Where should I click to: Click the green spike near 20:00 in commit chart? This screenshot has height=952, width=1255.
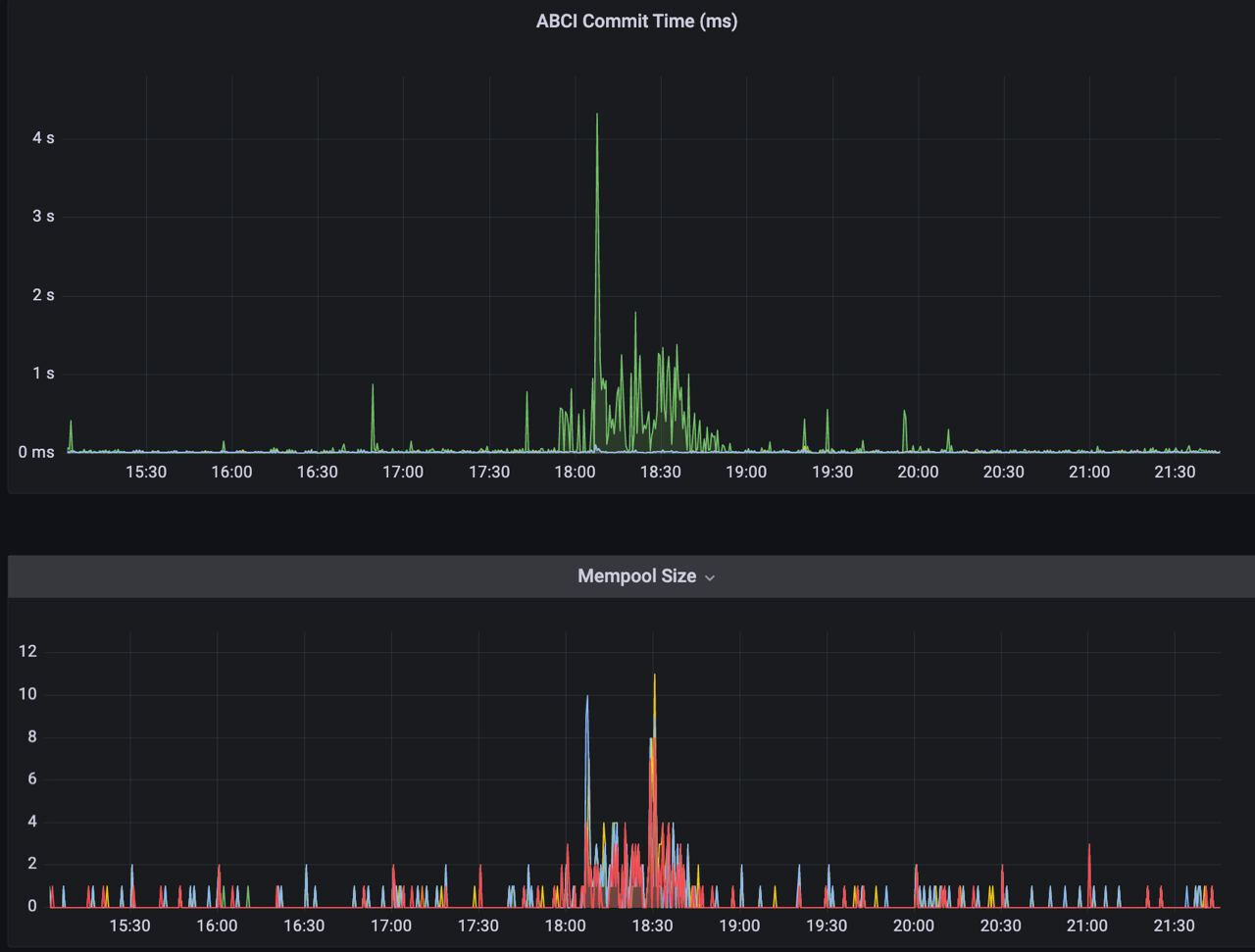pos(905,414)
